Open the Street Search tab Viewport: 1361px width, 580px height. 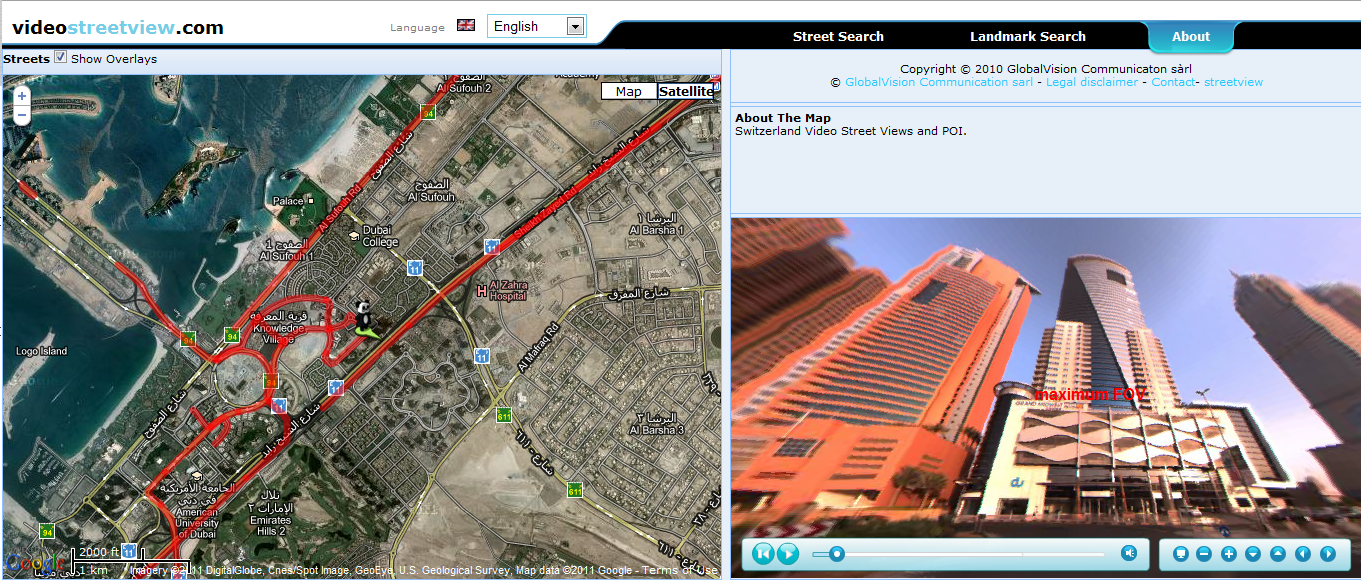838,37
